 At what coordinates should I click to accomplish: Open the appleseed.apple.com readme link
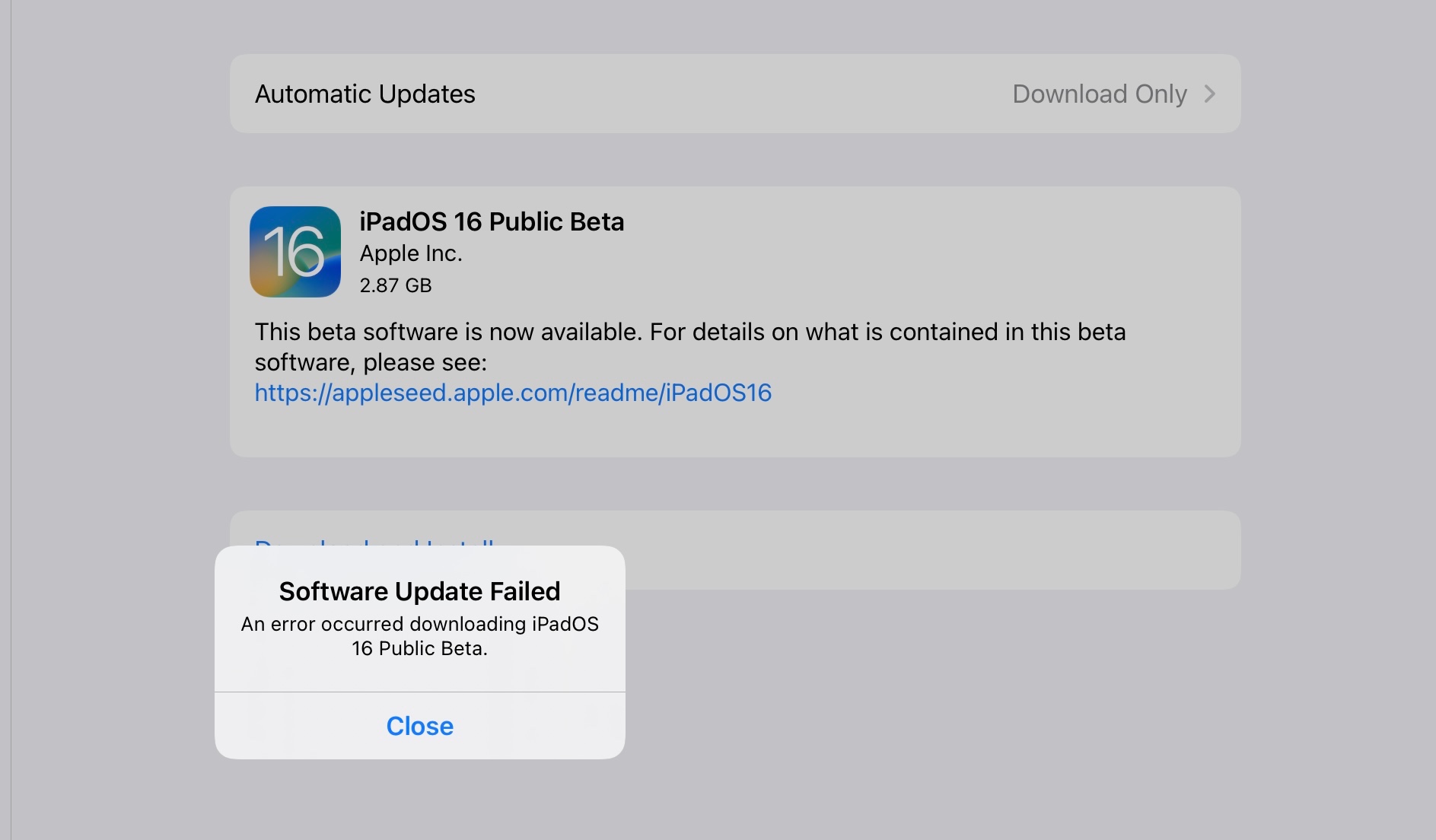(x=513, y=393)
